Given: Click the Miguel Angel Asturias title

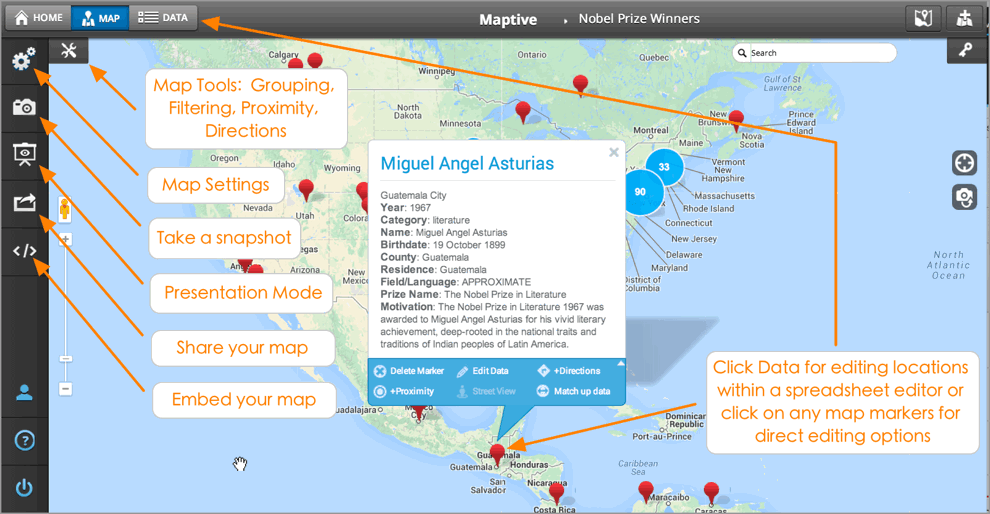Looking at the screenshot, I should 467,164.
